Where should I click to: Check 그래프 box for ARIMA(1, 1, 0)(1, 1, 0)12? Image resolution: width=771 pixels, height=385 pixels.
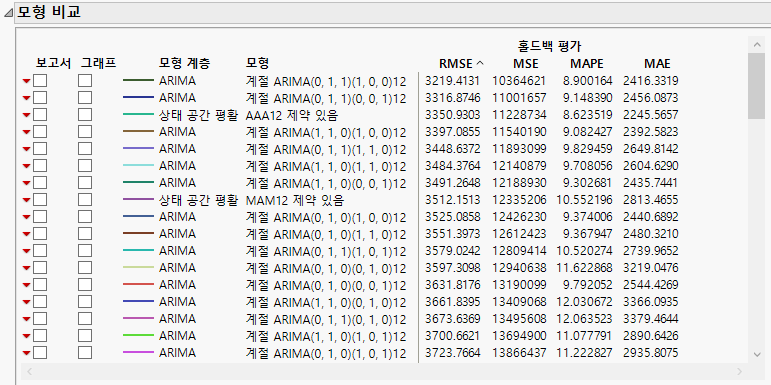click(x=85, y=166)
